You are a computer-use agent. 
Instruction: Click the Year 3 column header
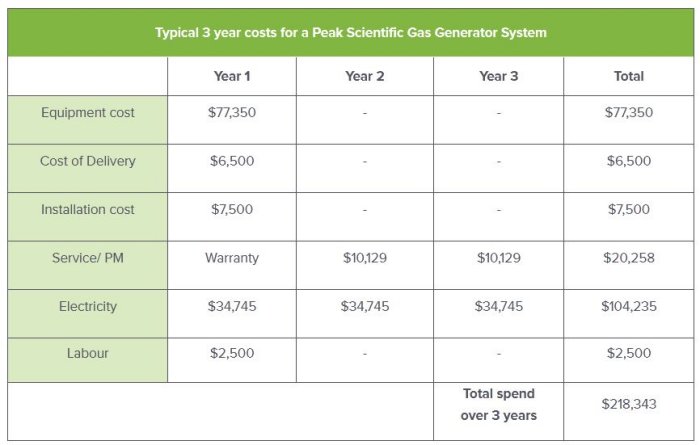click(x=499, y=76)
